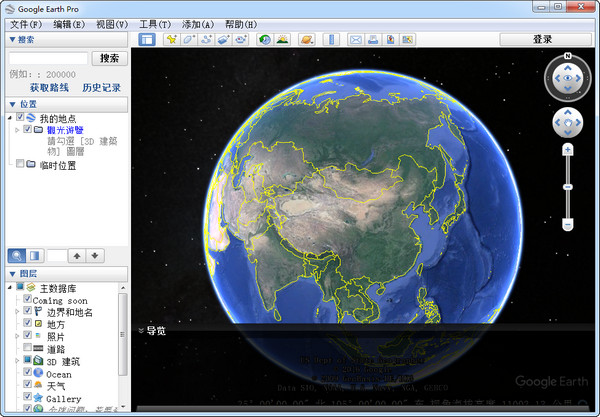This screenshot has height=417, width=600.
Task: Click the 获取路线 directions link
Action: click(x=48, y=88)
